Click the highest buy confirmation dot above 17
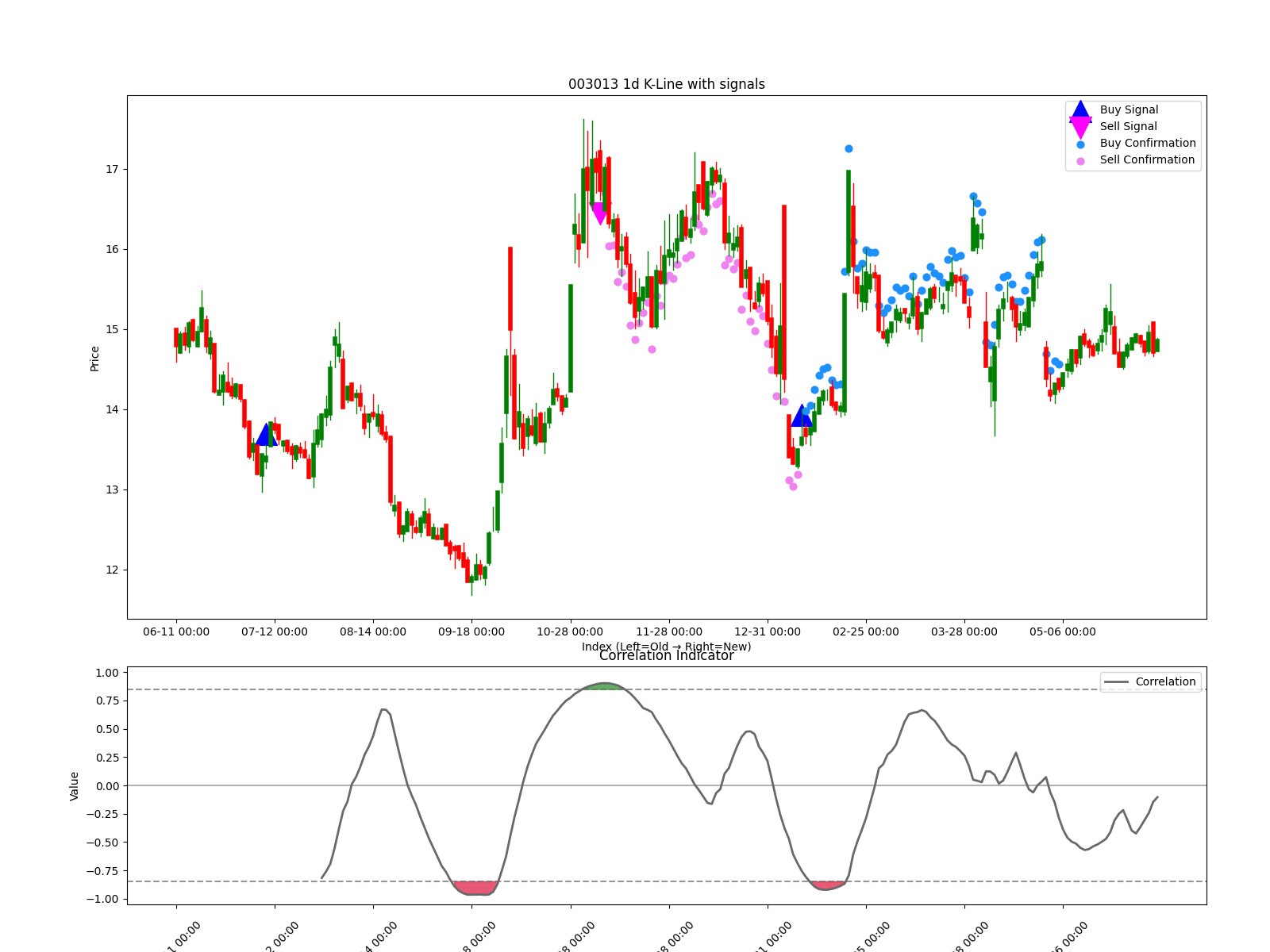Screen dimensions: 1270x952 pyautogui.click(x=849, y=148)
